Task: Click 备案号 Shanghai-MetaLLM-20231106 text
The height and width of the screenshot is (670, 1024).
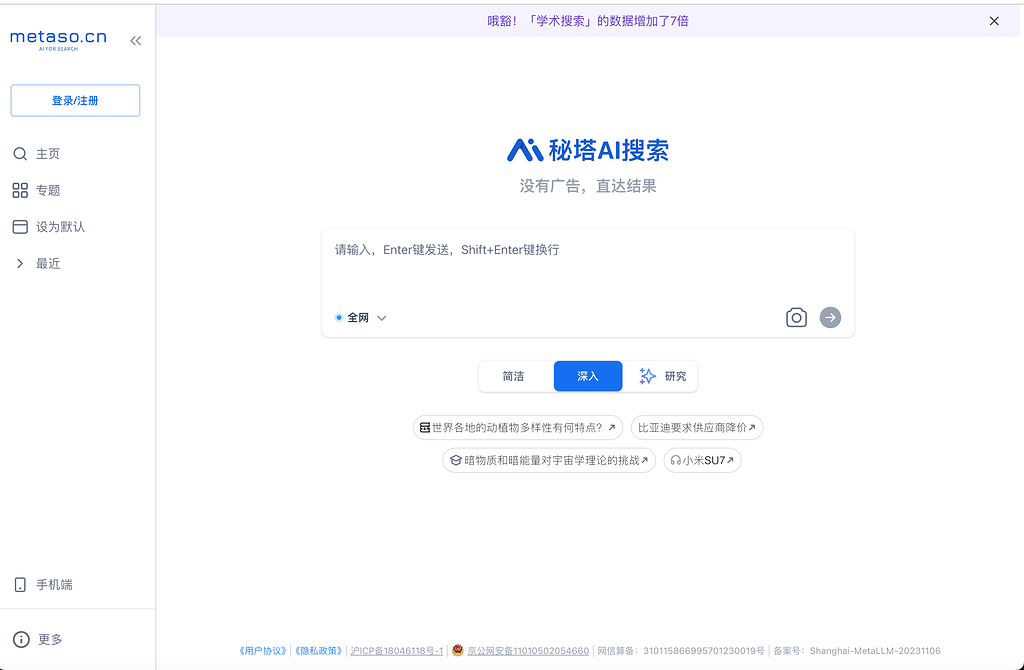Action: (857, 650)
